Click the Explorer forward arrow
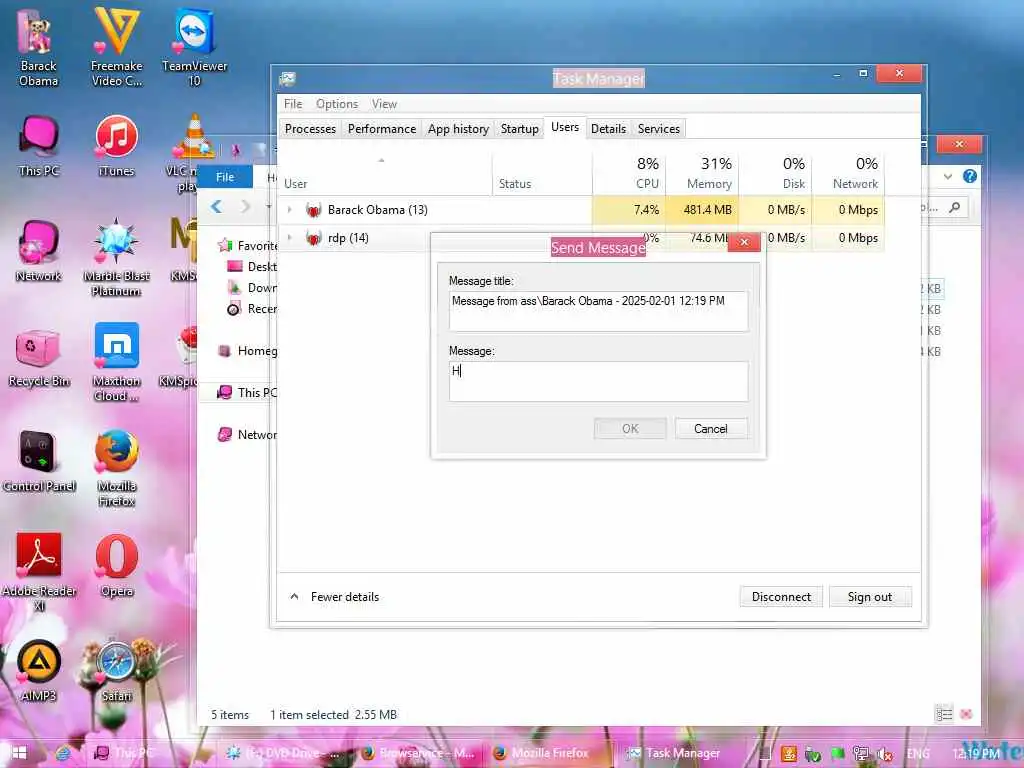Viewport: 1024px width, 768px height. pyautogui.click(x=245, y=206)
